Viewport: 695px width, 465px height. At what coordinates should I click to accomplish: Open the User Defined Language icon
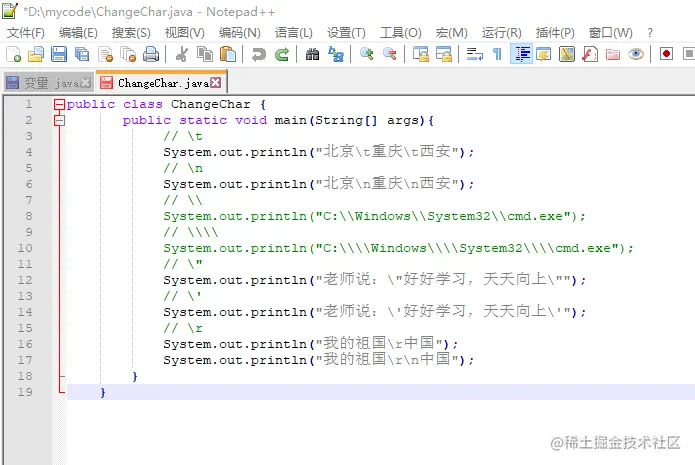click(x=544, y=54)
